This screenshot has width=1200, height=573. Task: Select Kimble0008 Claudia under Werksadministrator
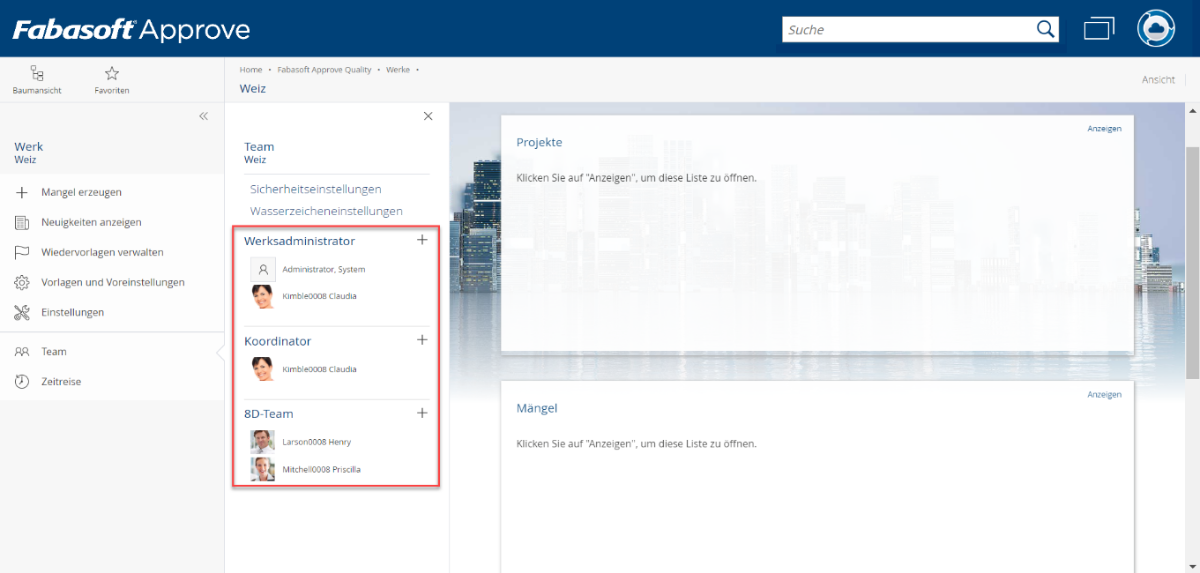click(319, 296)
